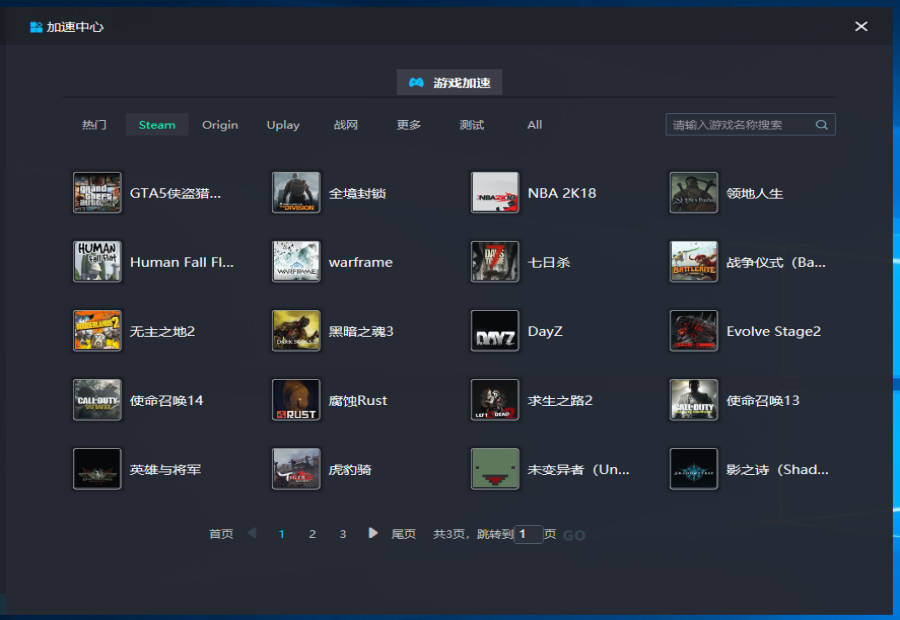Click the 游戏加速 header button
The image size is (900, 620).
(x=449, y=83)
